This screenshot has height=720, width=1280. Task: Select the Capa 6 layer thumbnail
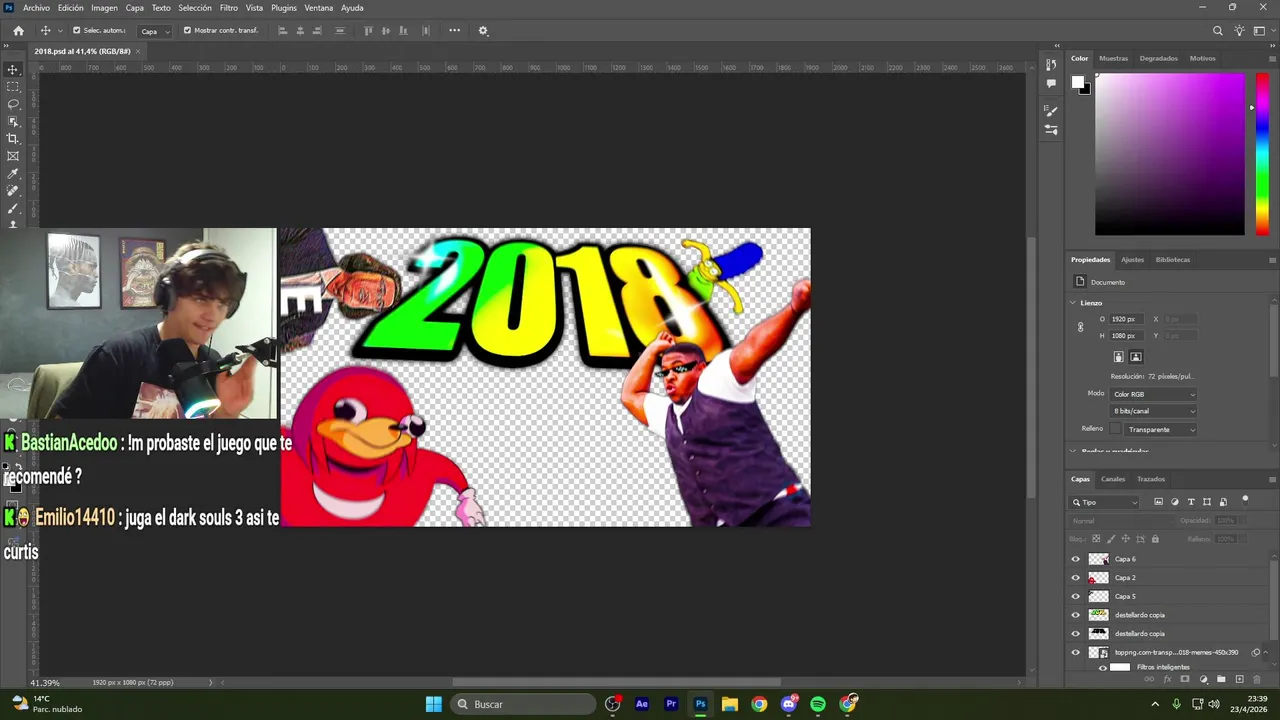[x=1099, y=559]
